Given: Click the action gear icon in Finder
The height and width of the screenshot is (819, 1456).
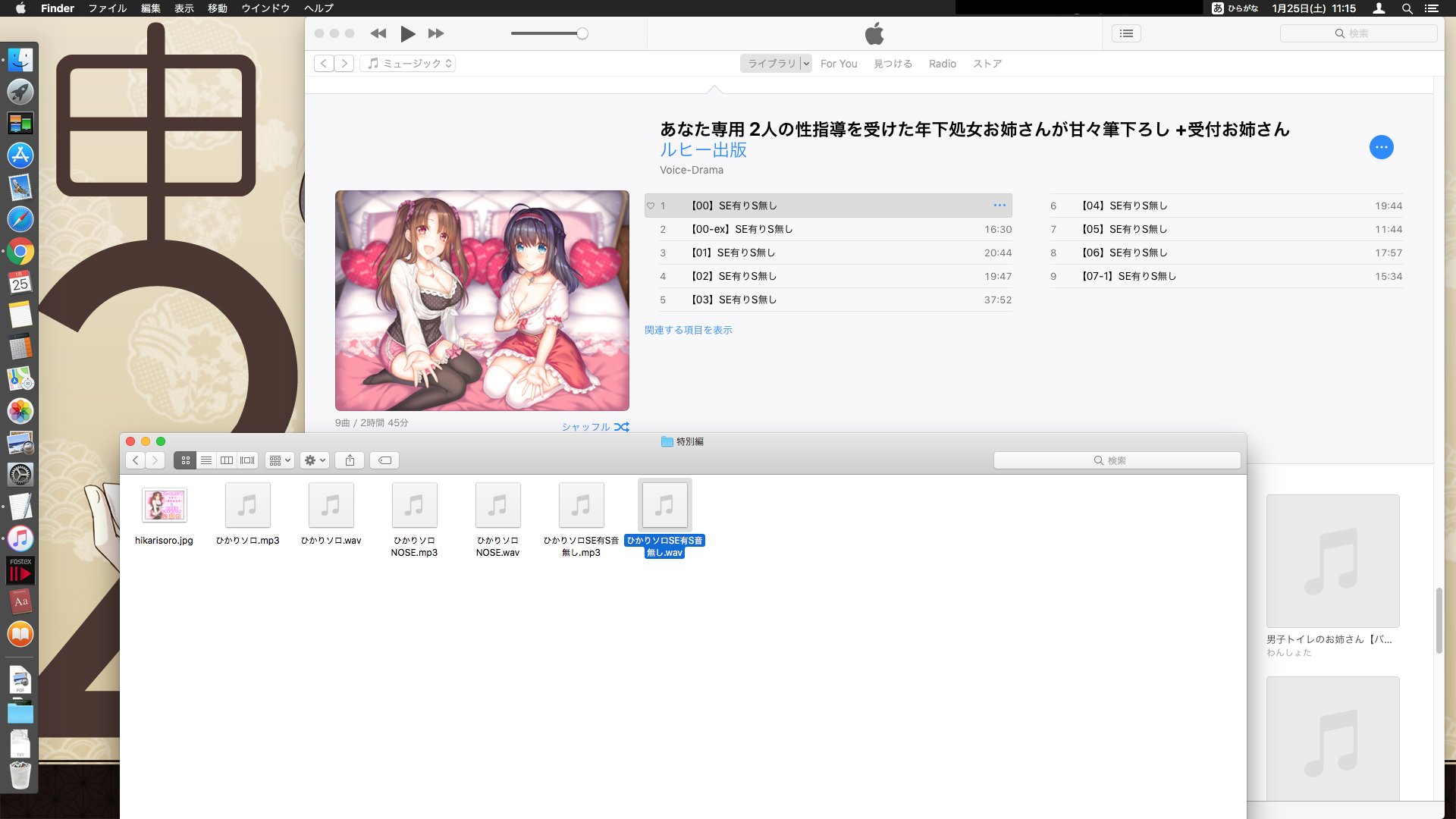Looking at the screenshot, I should click(314, 460).
